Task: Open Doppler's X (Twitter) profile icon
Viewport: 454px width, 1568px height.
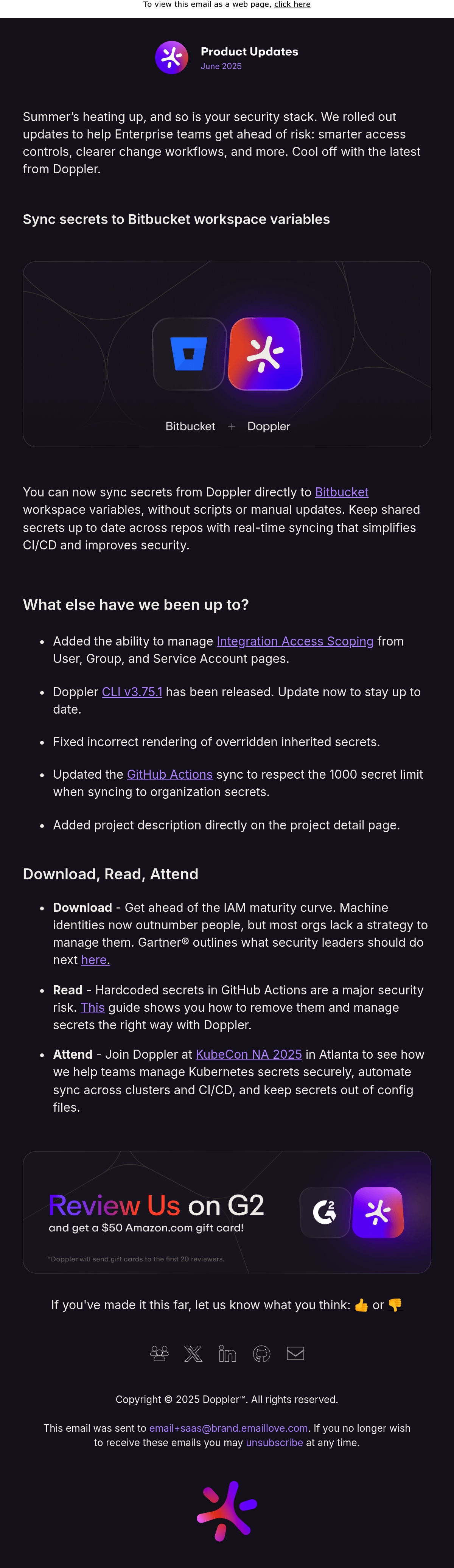Action: click(x=194, y=1353)
